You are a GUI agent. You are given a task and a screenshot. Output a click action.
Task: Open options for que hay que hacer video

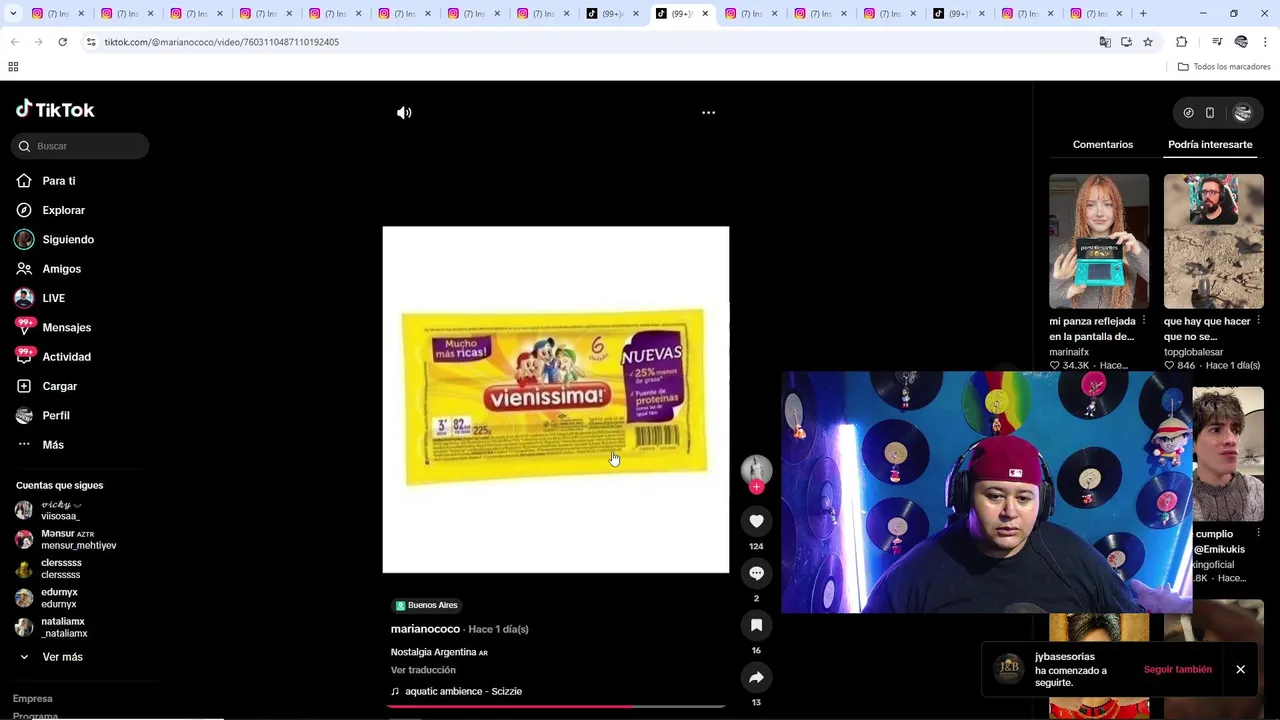coord(1258,321)
